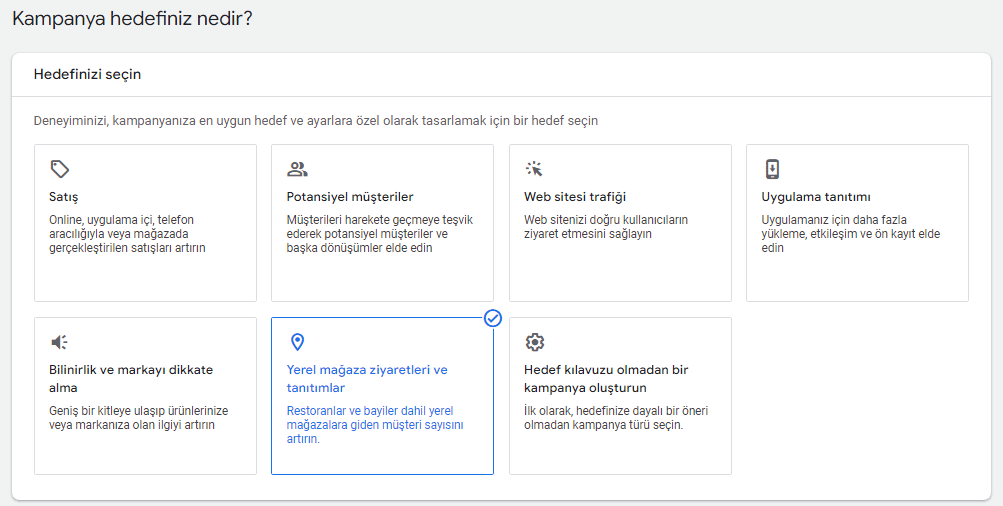Click the people icon for Potansiyel müşteriler
The height and width of the screenshot is (506, 1003).
pyautogui.click(x=297, y=169)
